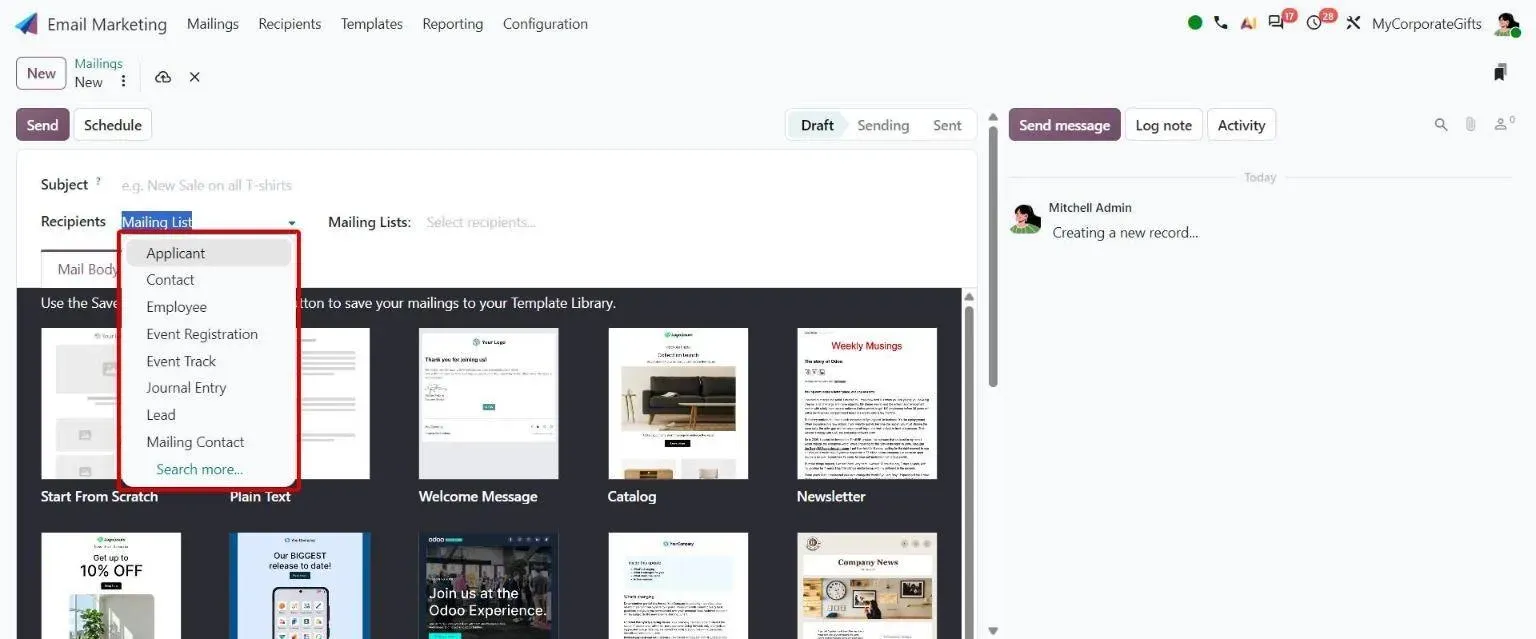Click the debug tools wrench icon
The height and width of the screenshot is (639, 1536).
tap(1353, 23)
